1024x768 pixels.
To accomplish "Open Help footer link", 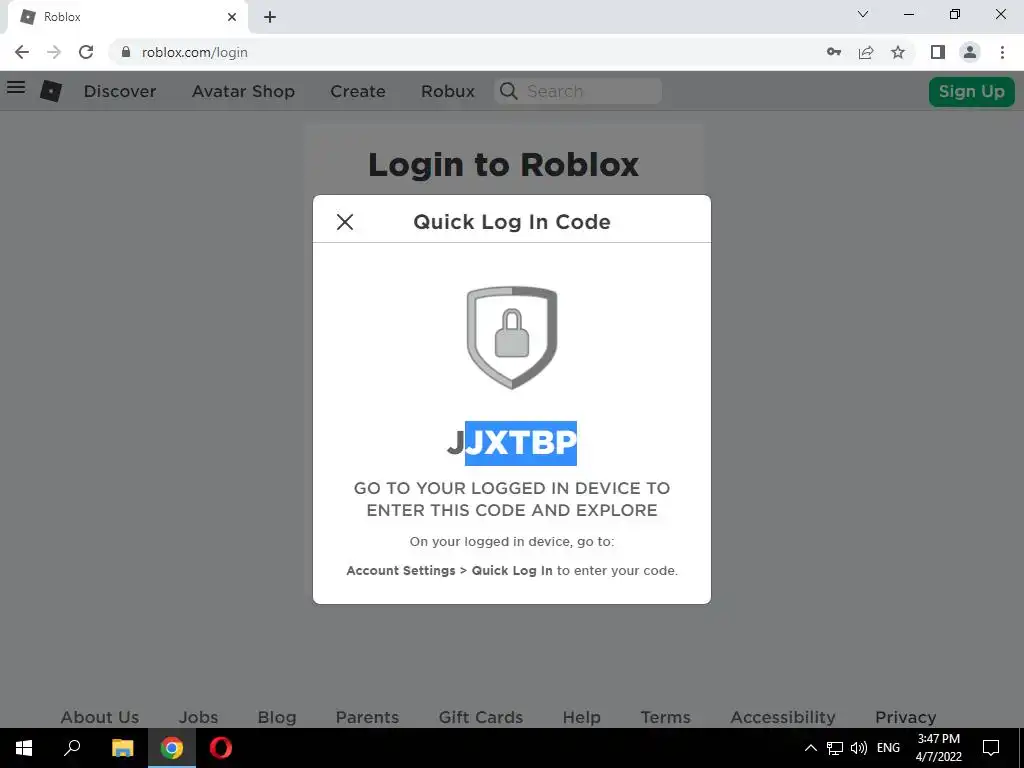I will (x=582, y=717).
